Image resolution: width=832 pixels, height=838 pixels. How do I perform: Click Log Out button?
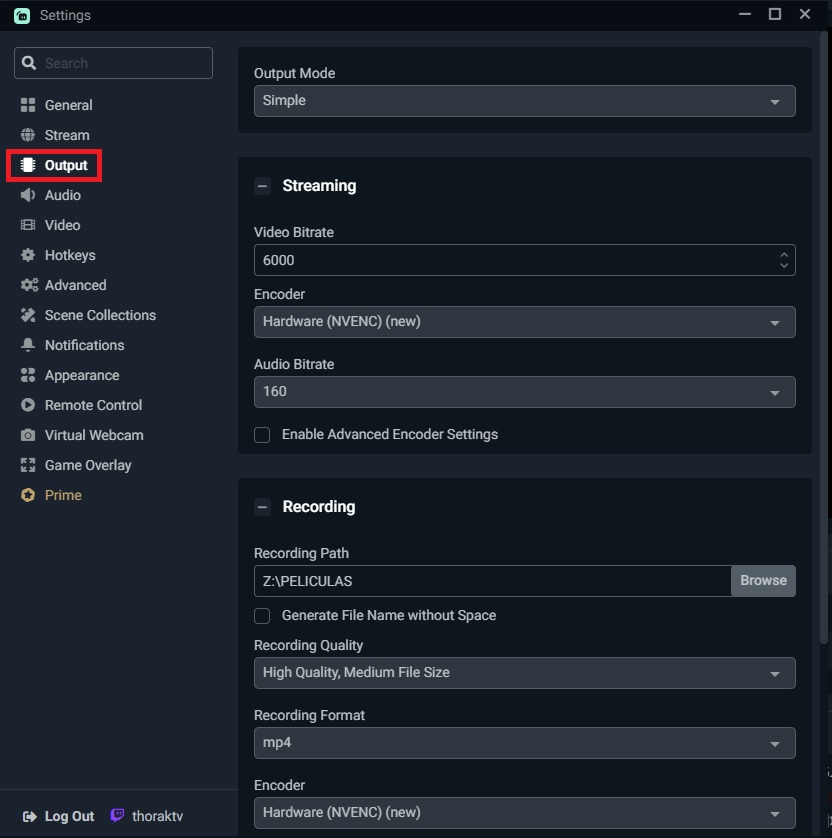(59, 816)
